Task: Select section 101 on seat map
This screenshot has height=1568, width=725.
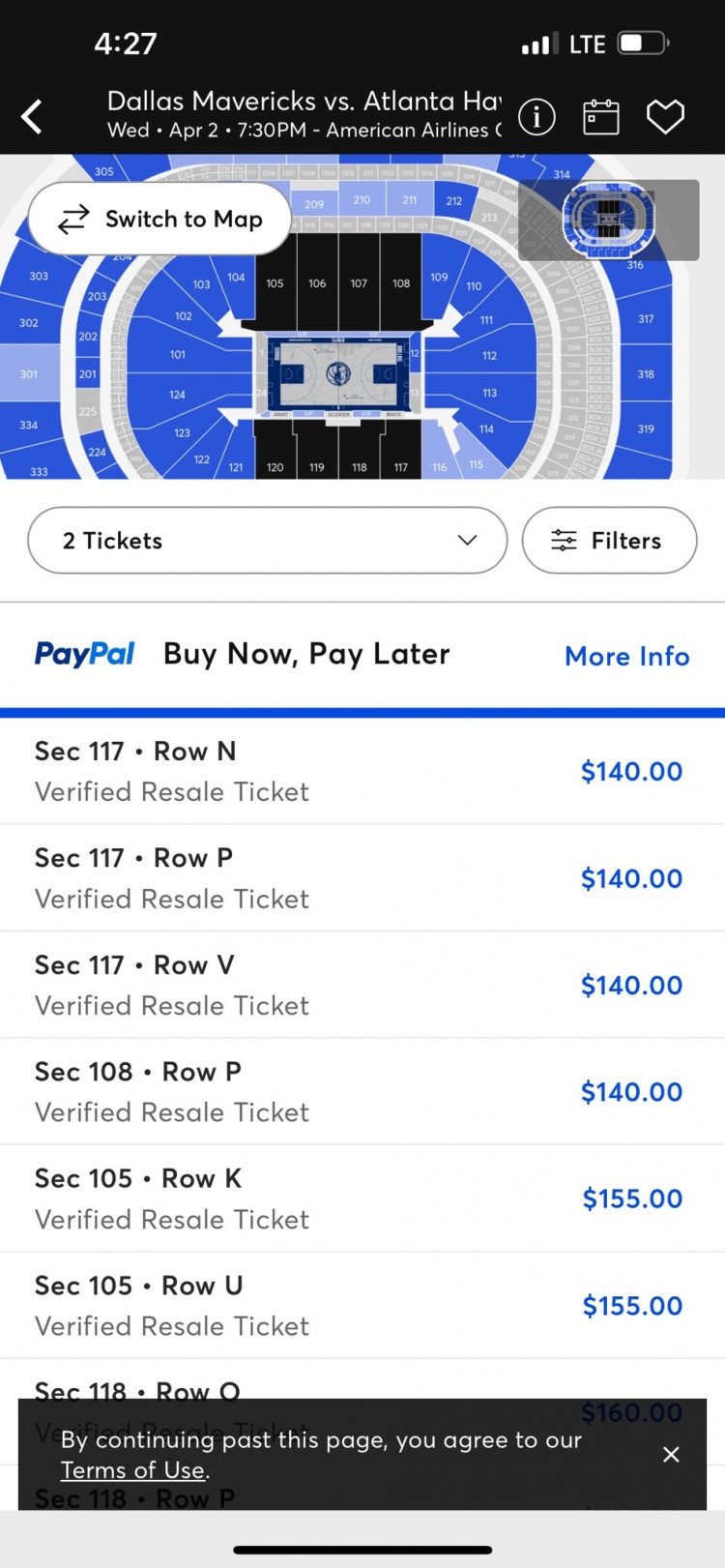Action: [x=178, y=355]
